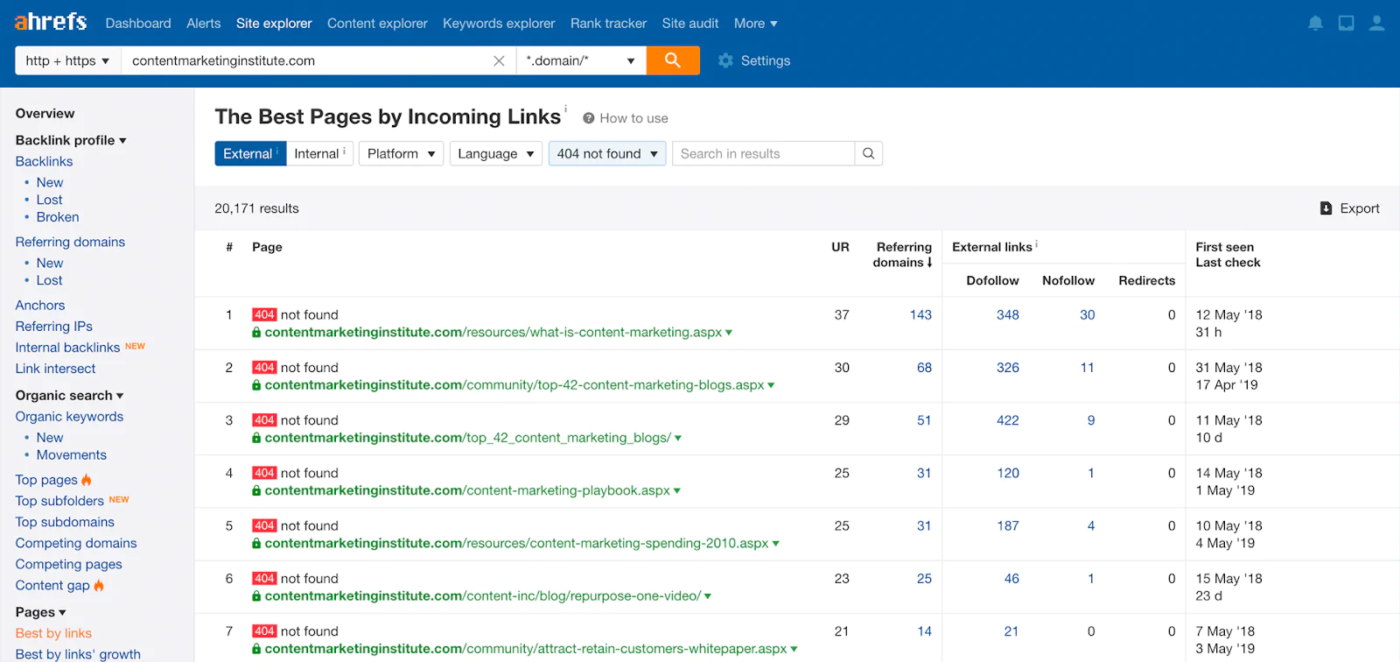
Task: Open the Platform filter dropdown
Action: tap(401, 154)
